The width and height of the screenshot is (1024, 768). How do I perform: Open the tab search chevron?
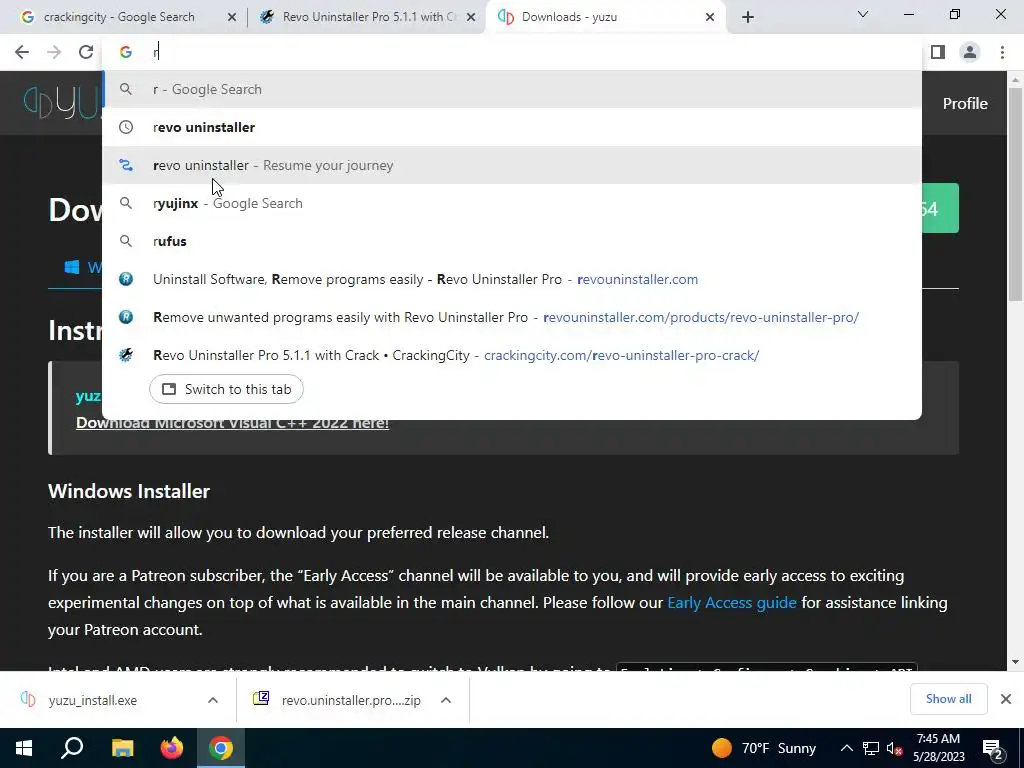[x=863, y=14]
